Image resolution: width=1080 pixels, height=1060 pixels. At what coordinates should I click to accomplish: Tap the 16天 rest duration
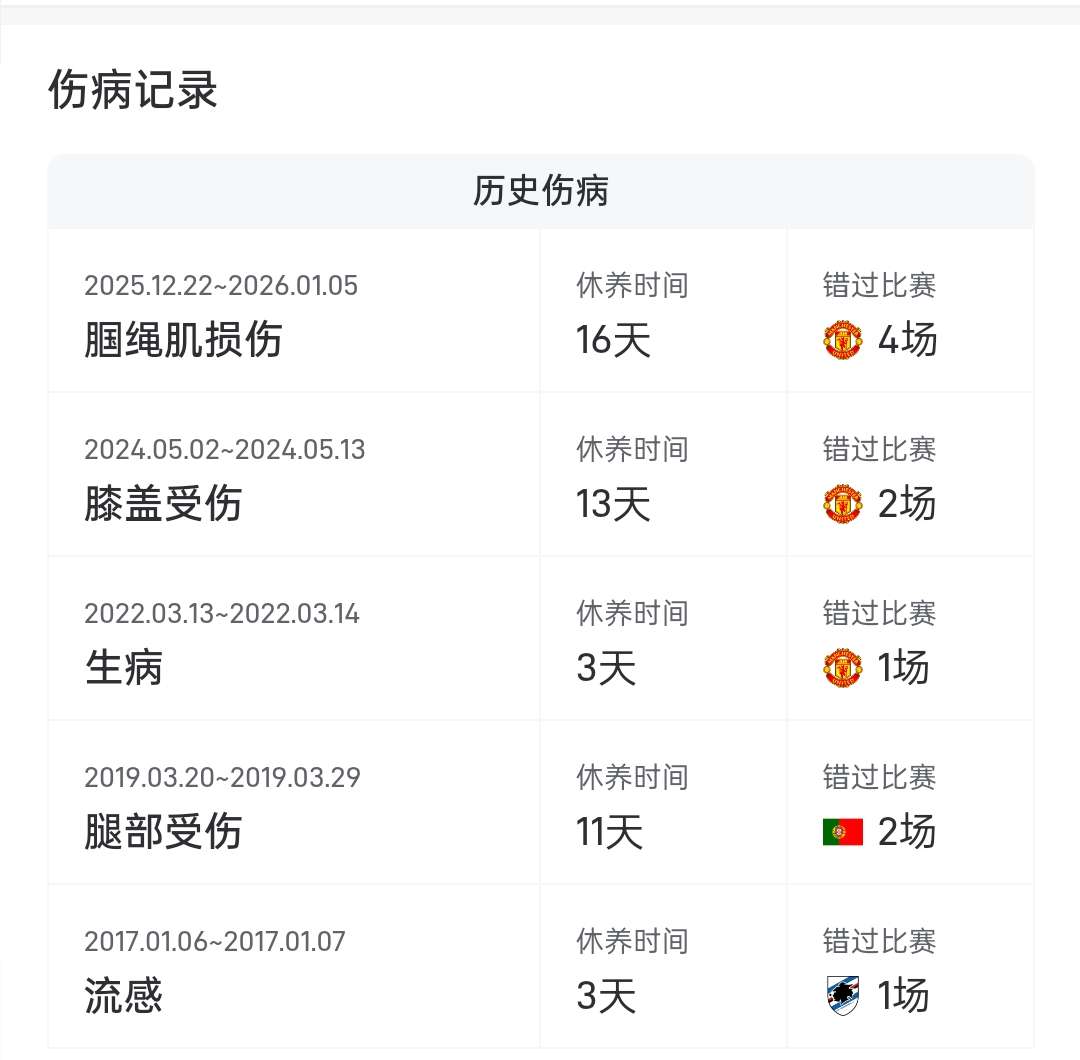(x=613, y=341)
